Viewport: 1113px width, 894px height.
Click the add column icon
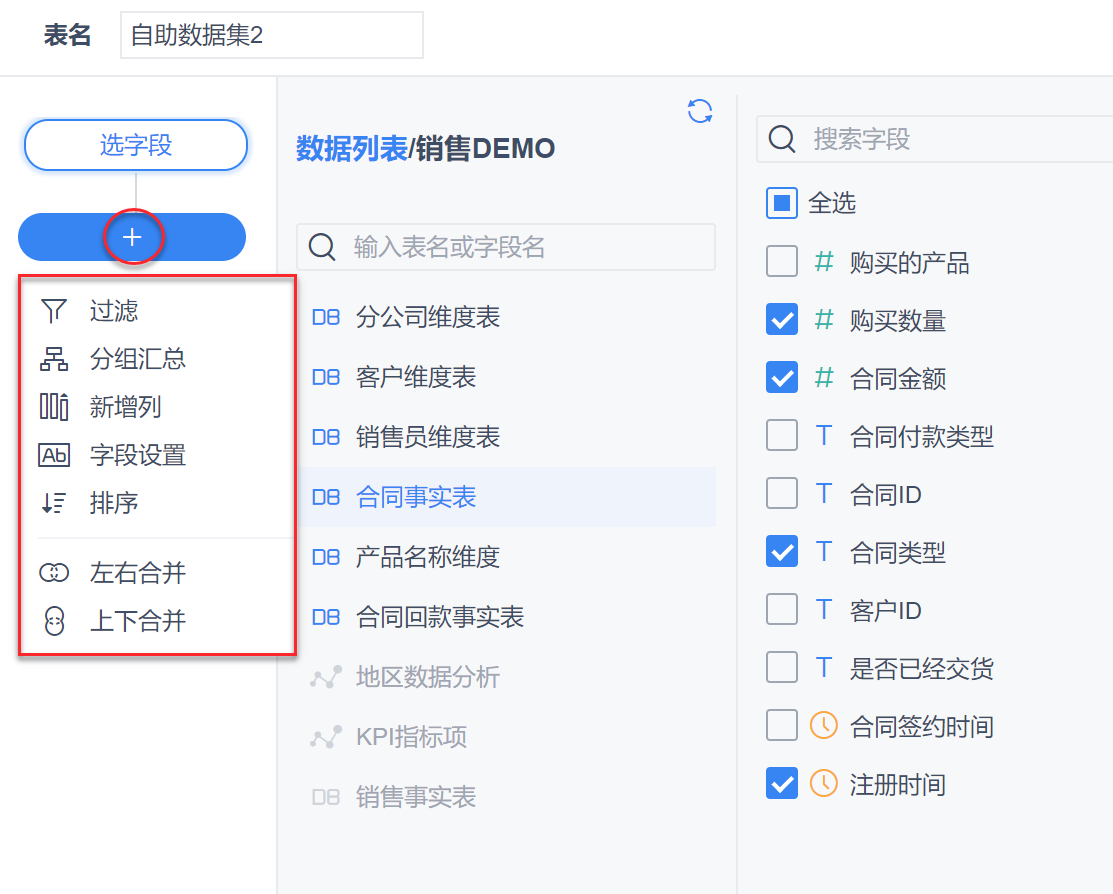click(x=54, y=407)
